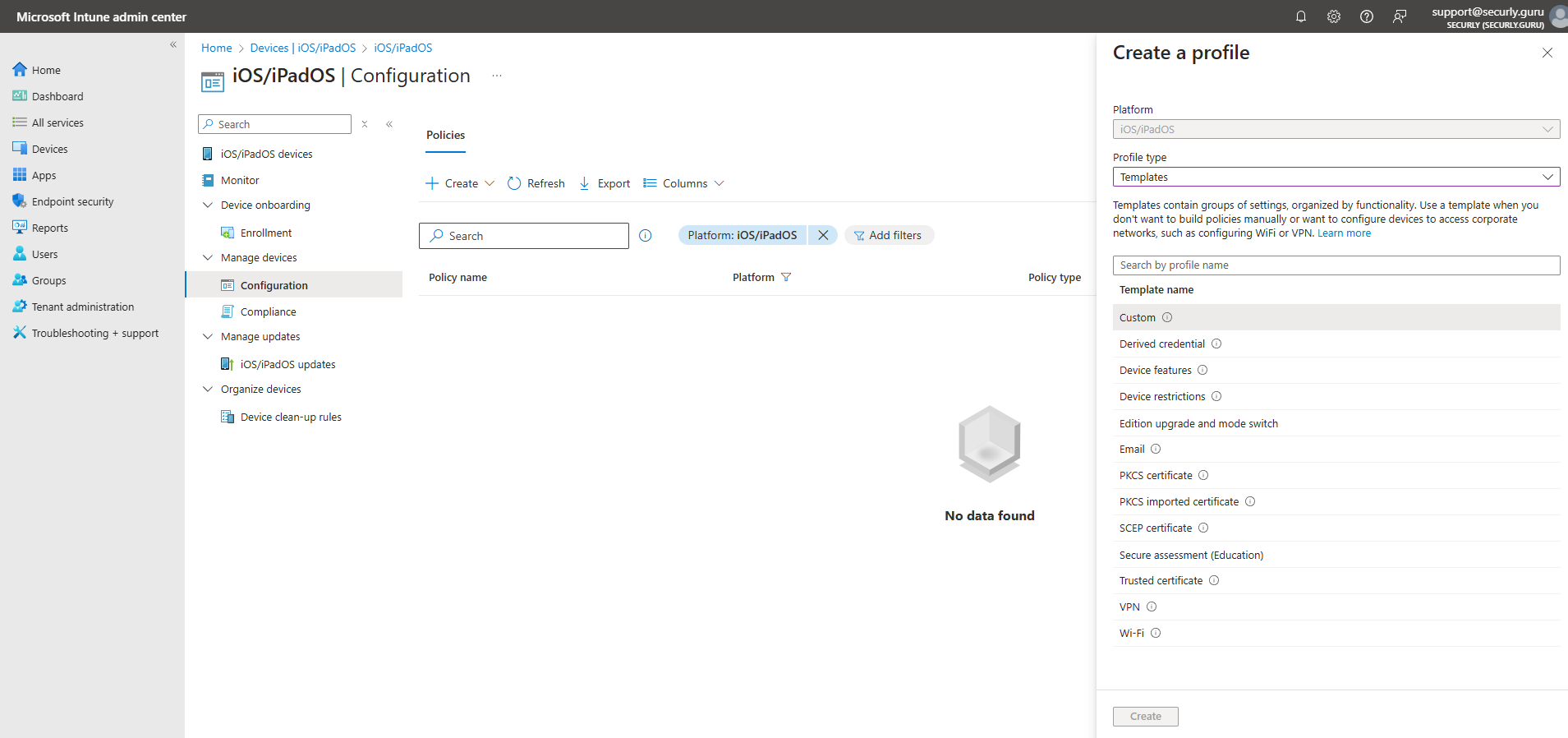Click the Search by profile name field
1568x738 pixels.
[1336, 265]
